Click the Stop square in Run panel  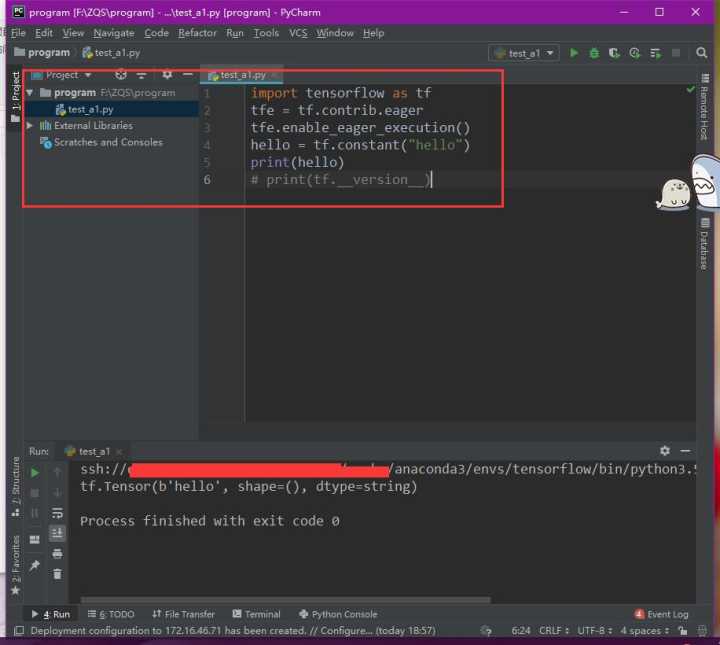point(34,493)
